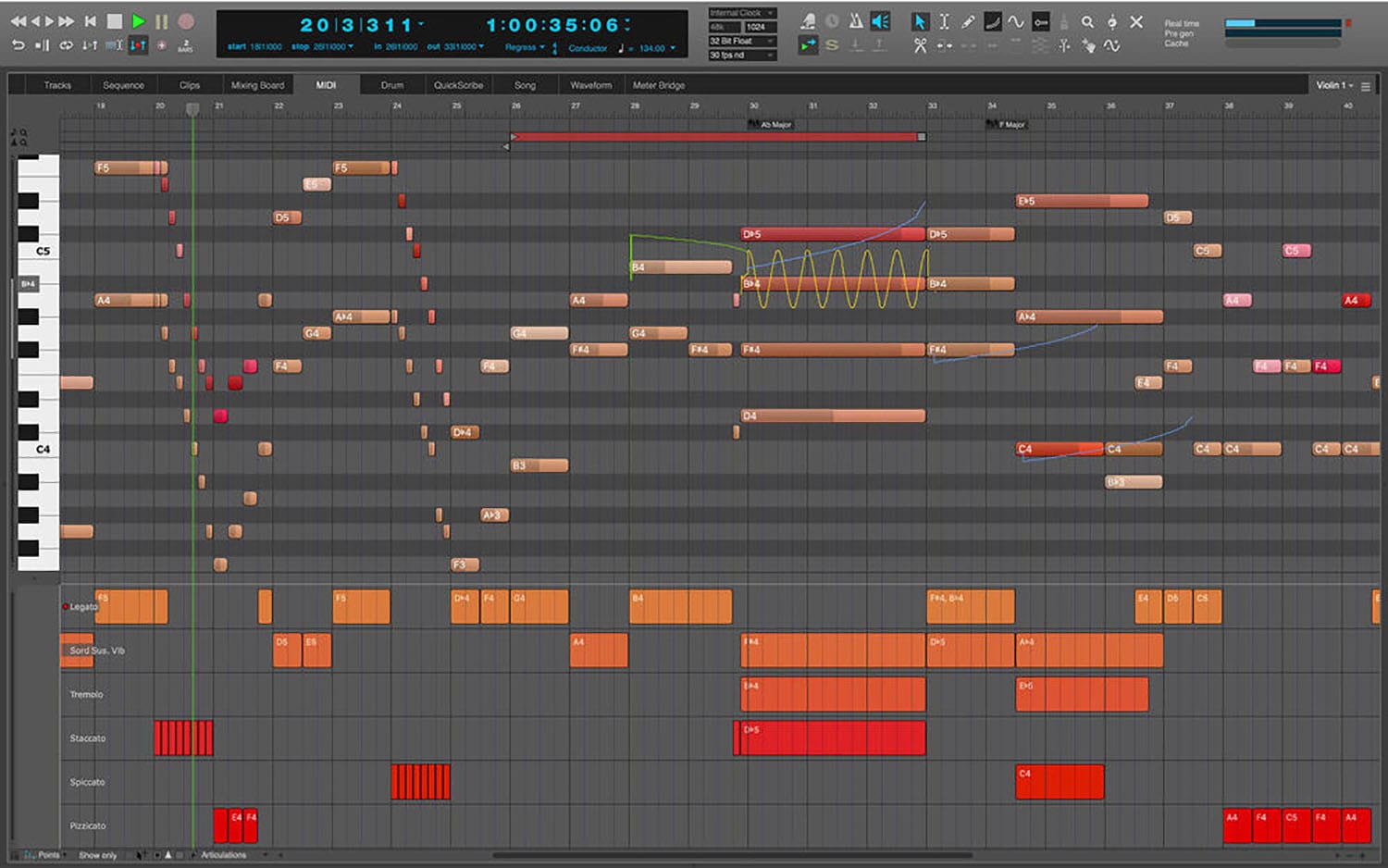Click the Link playback to memory icon
1388x868 pixels.
(x=90, y=45)
